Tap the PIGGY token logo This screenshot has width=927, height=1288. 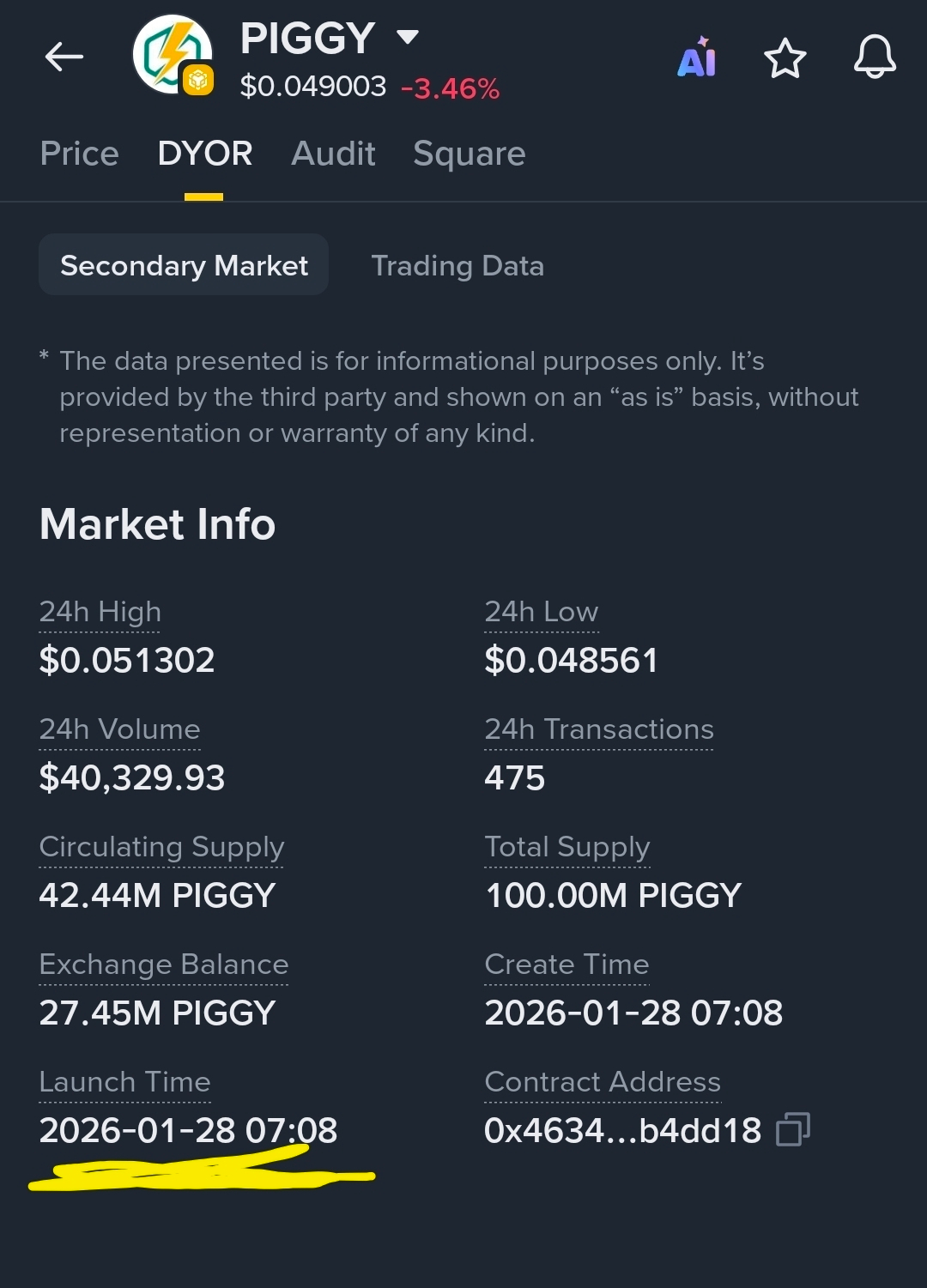(171, 53)
